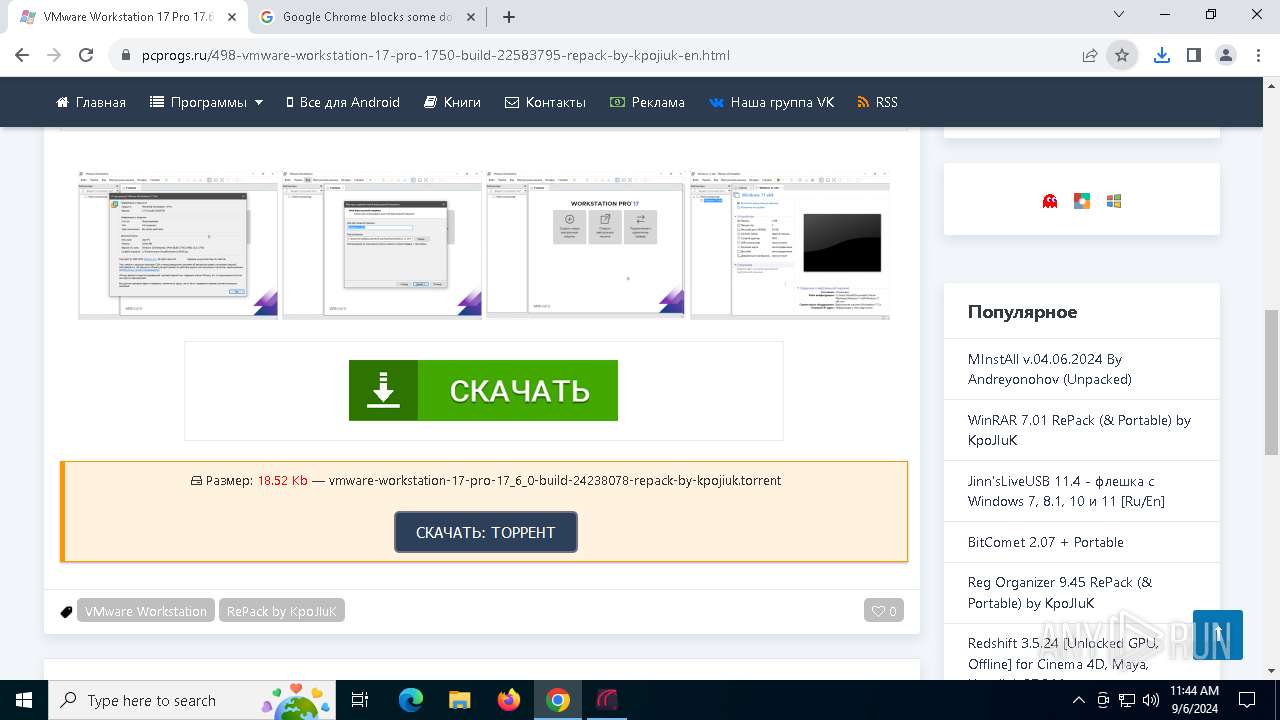This screenshot has height=720, width=1280.
Task: Open BitComet 2.07 + Portable link
Action: coord(1046,542)
